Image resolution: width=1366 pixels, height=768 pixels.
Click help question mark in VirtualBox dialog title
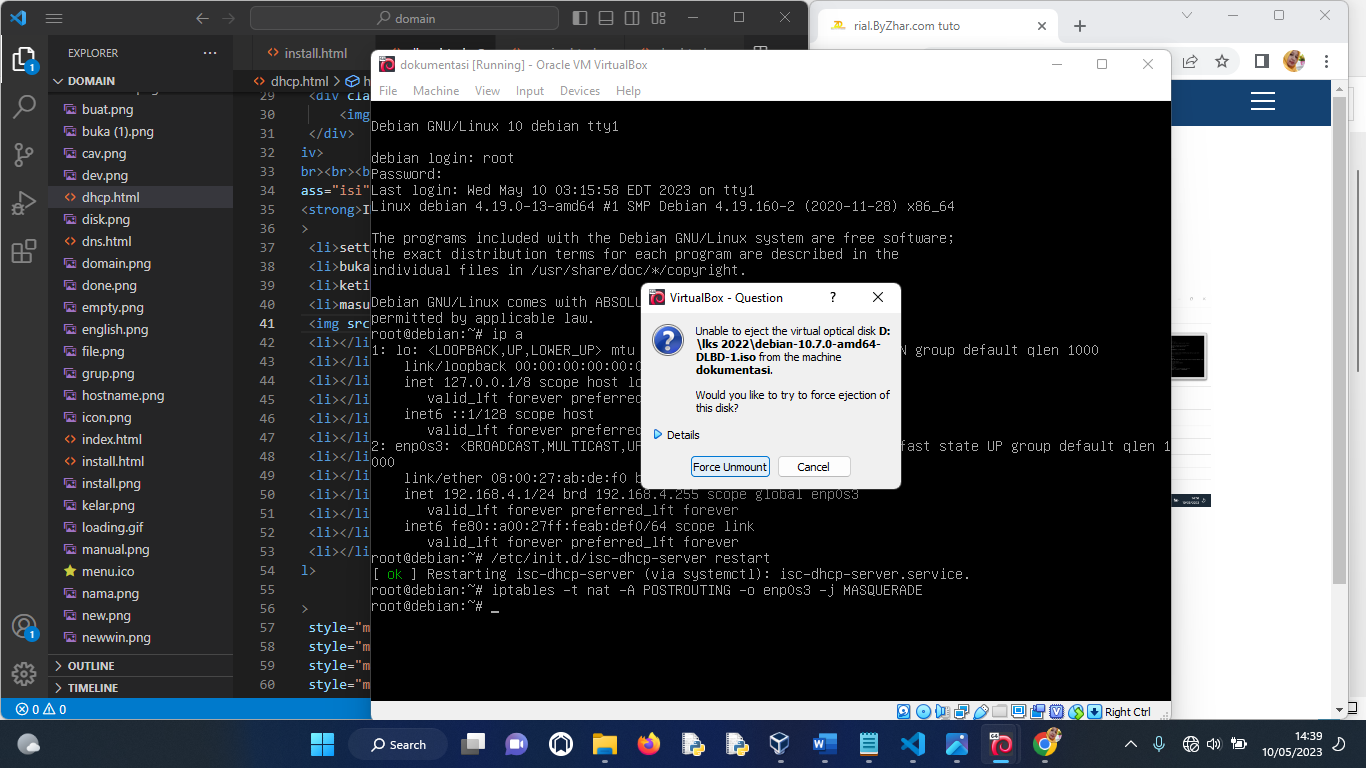click(x=833, y=297)
